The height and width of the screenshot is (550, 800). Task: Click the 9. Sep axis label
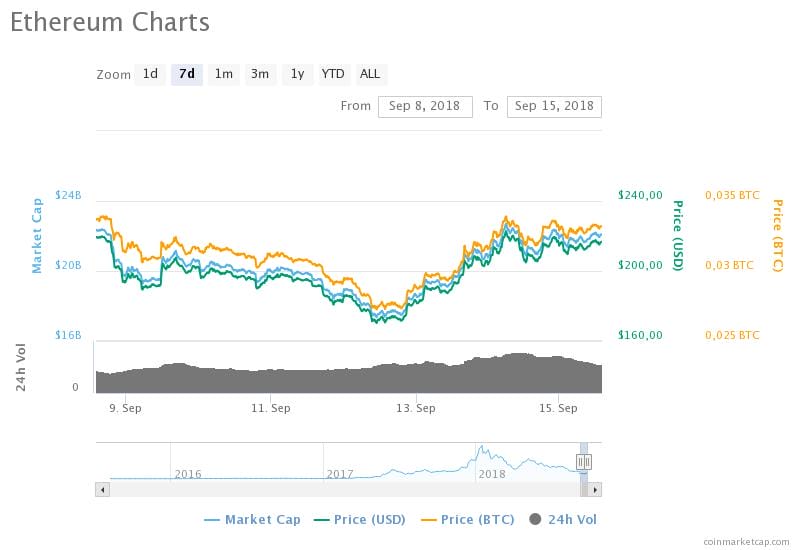(126, 408)
